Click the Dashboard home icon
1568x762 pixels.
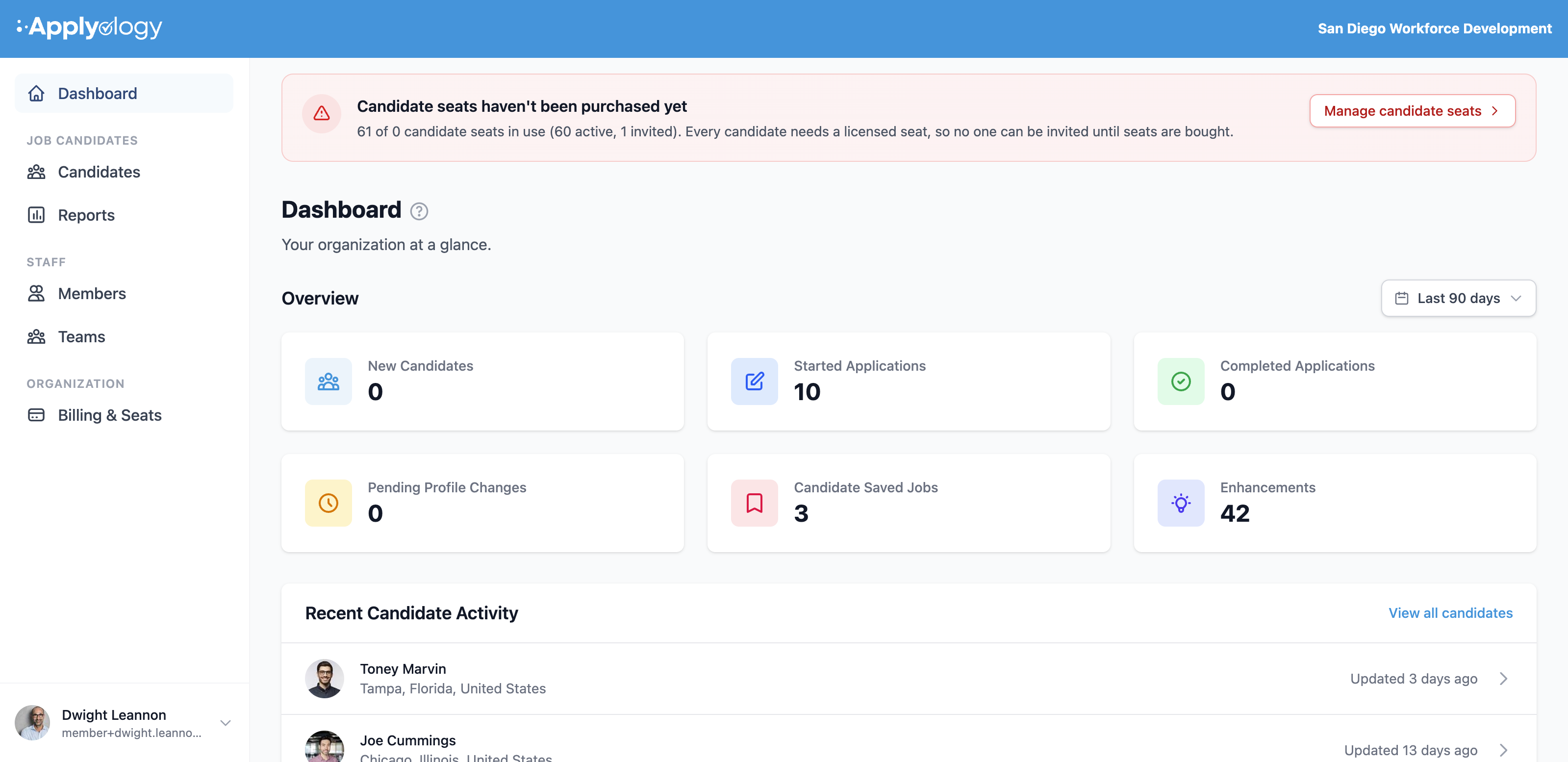click(x=36, y=93)
